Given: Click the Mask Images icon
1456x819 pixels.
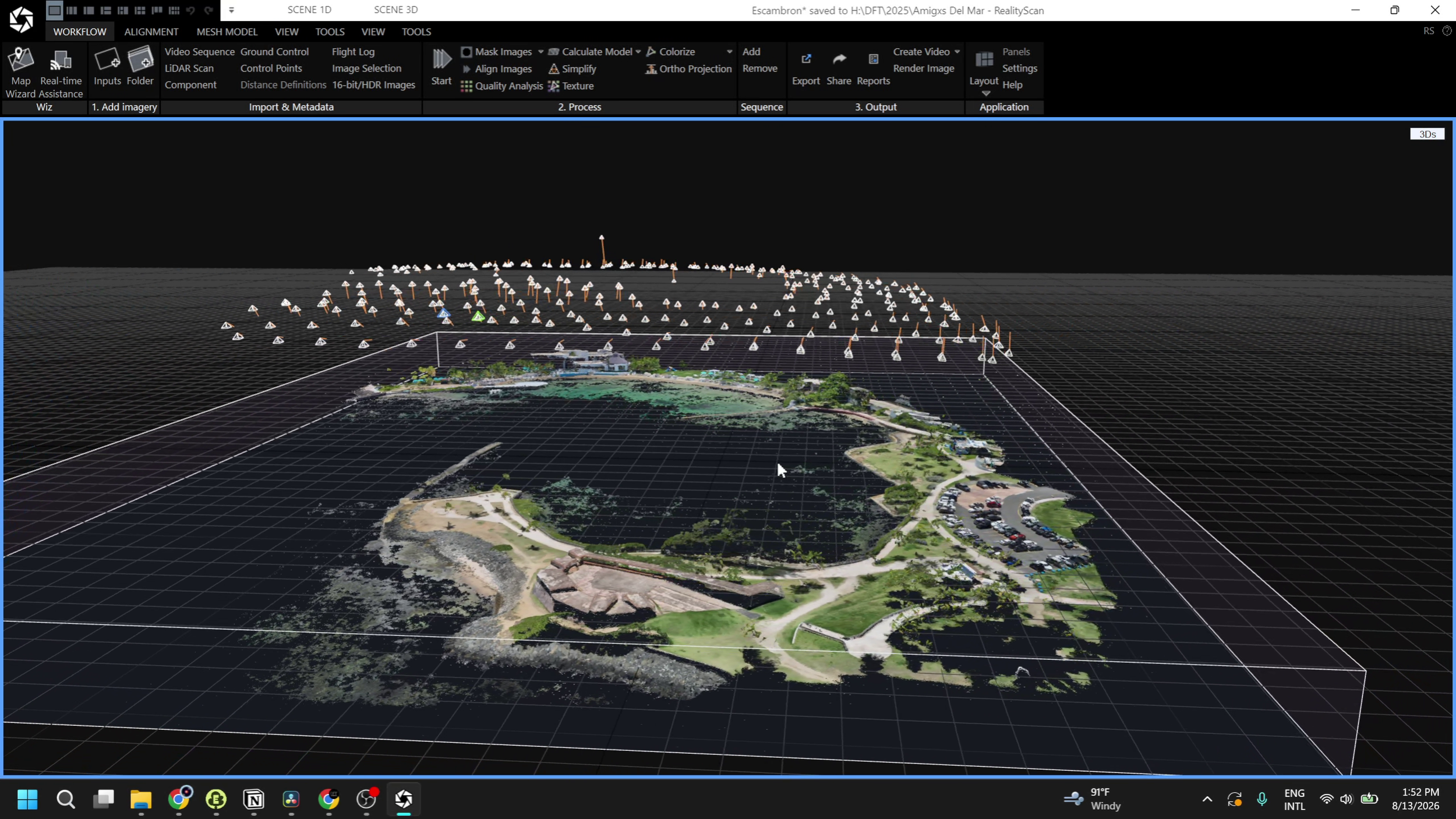Looking at the screenshot, I should point(467,52).
